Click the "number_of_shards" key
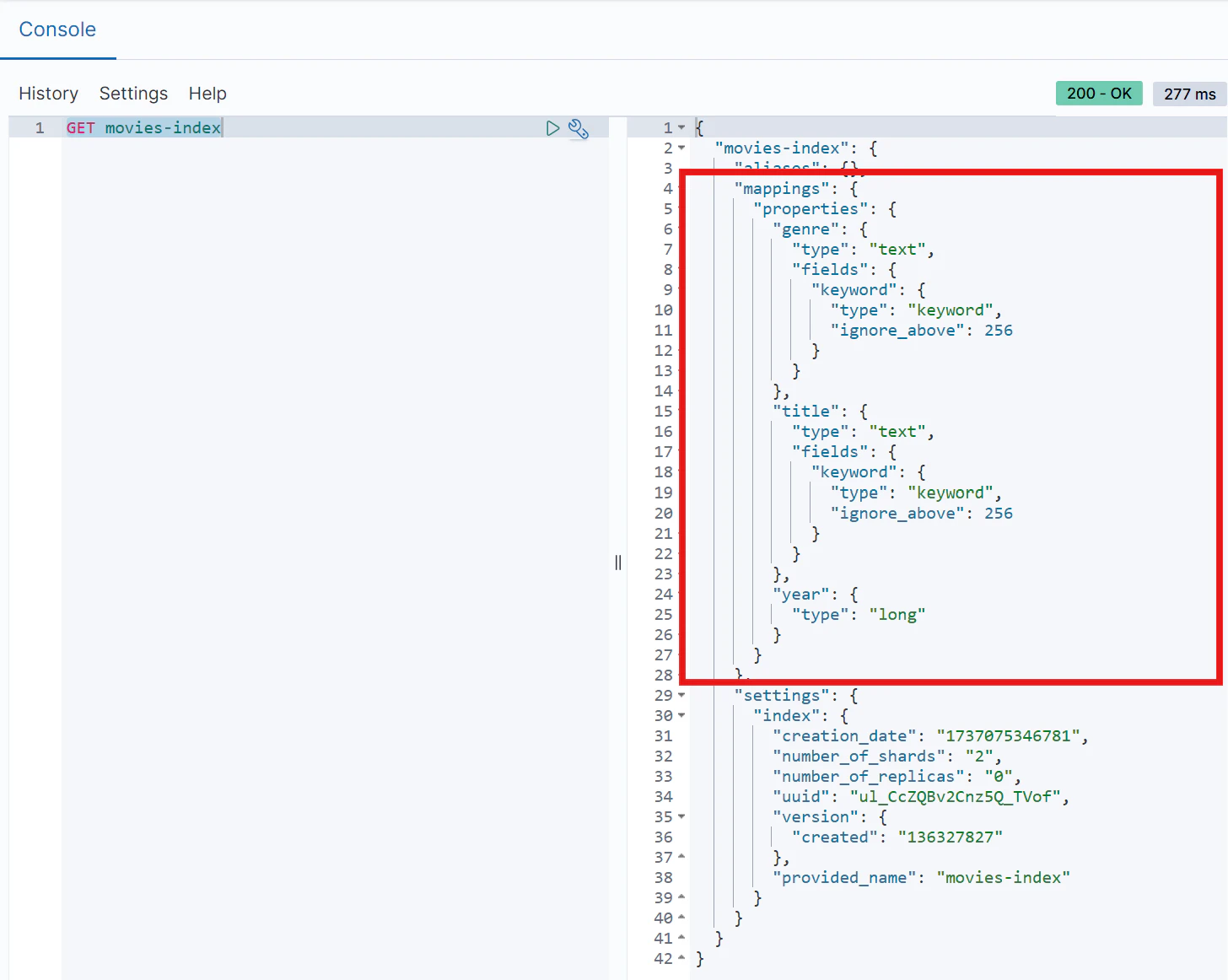Screen dimensions: 1228x980 859,757
